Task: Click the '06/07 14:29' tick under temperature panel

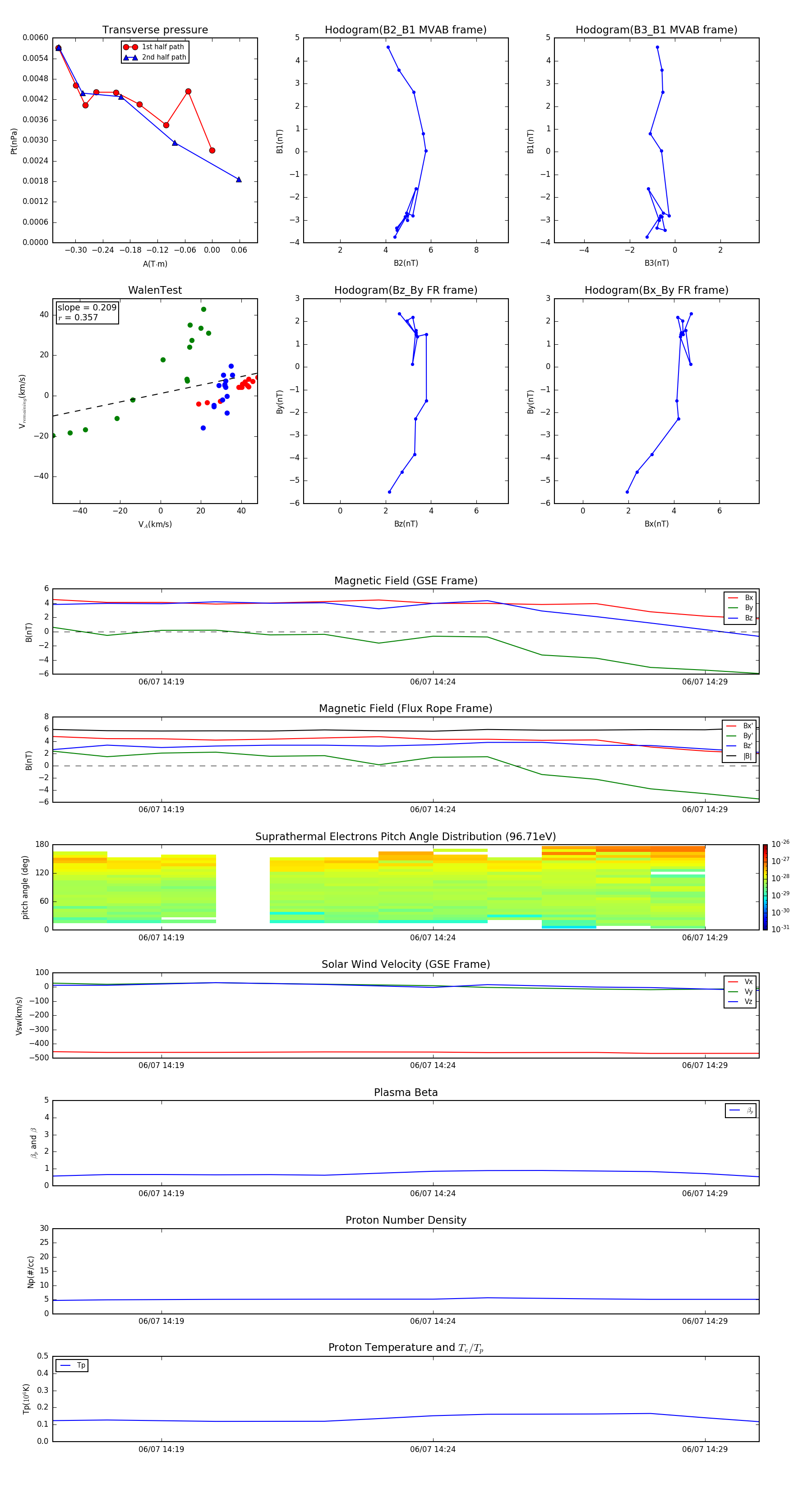Action: coord(705,1449)
